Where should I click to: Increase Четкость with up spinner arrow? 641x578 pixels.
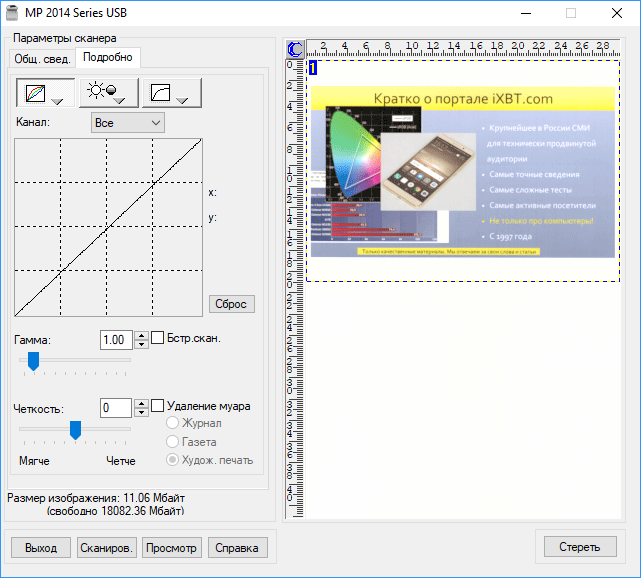click(141, 404)
